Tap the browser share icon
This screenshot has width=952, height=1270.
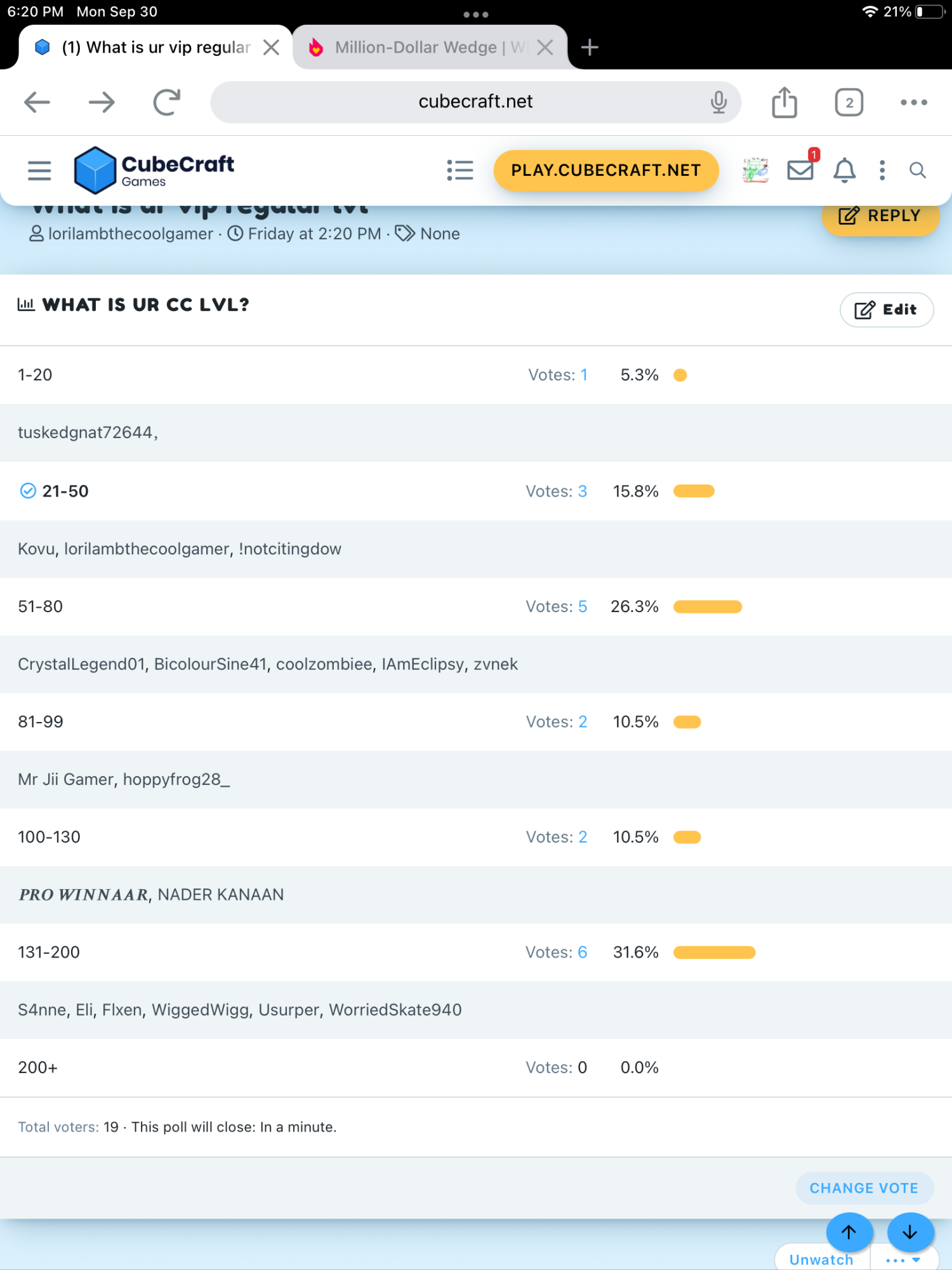784,102
